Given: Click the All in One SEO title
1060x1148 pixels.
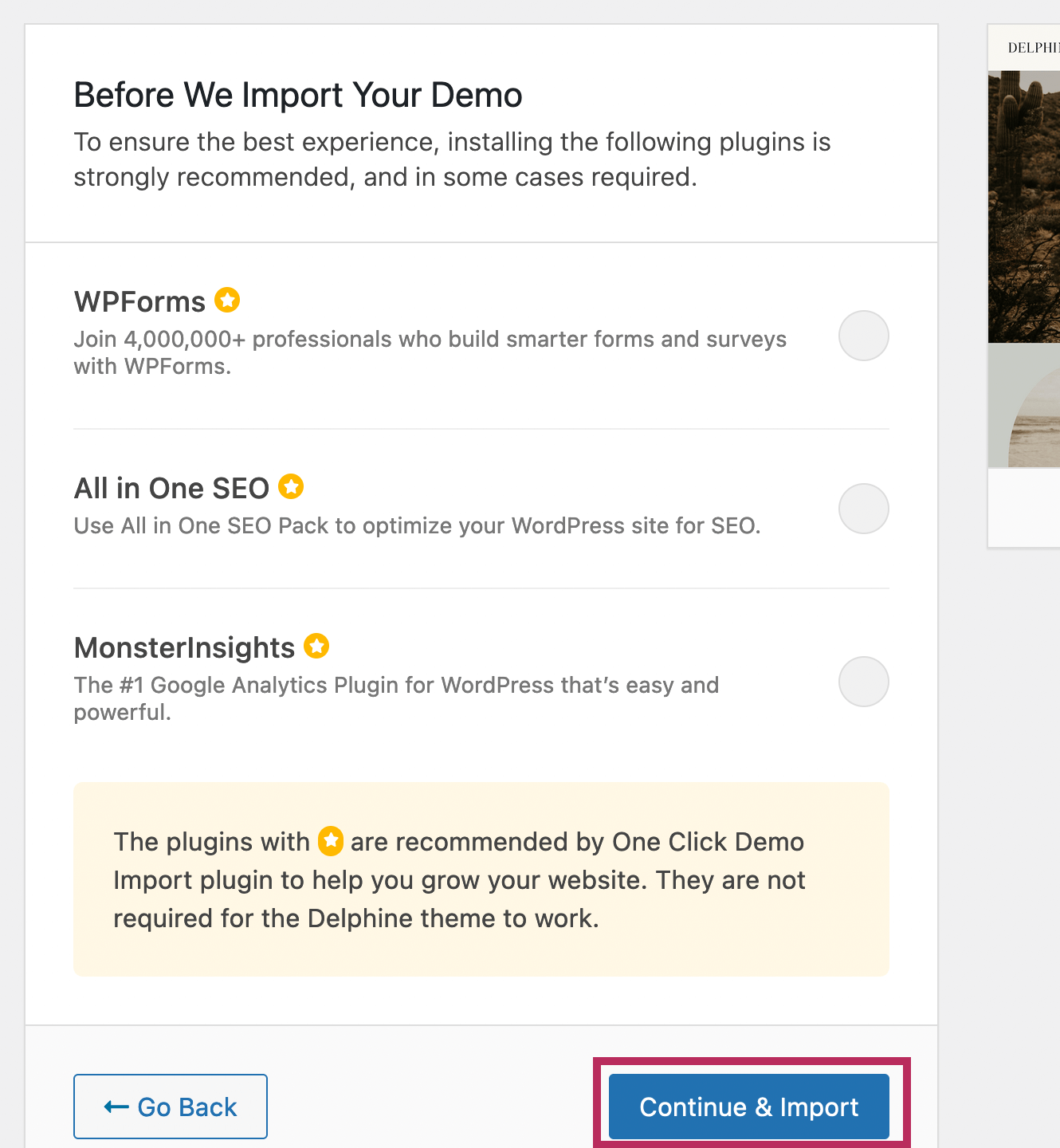Looking at the screenshot, I should click(171, 488).
